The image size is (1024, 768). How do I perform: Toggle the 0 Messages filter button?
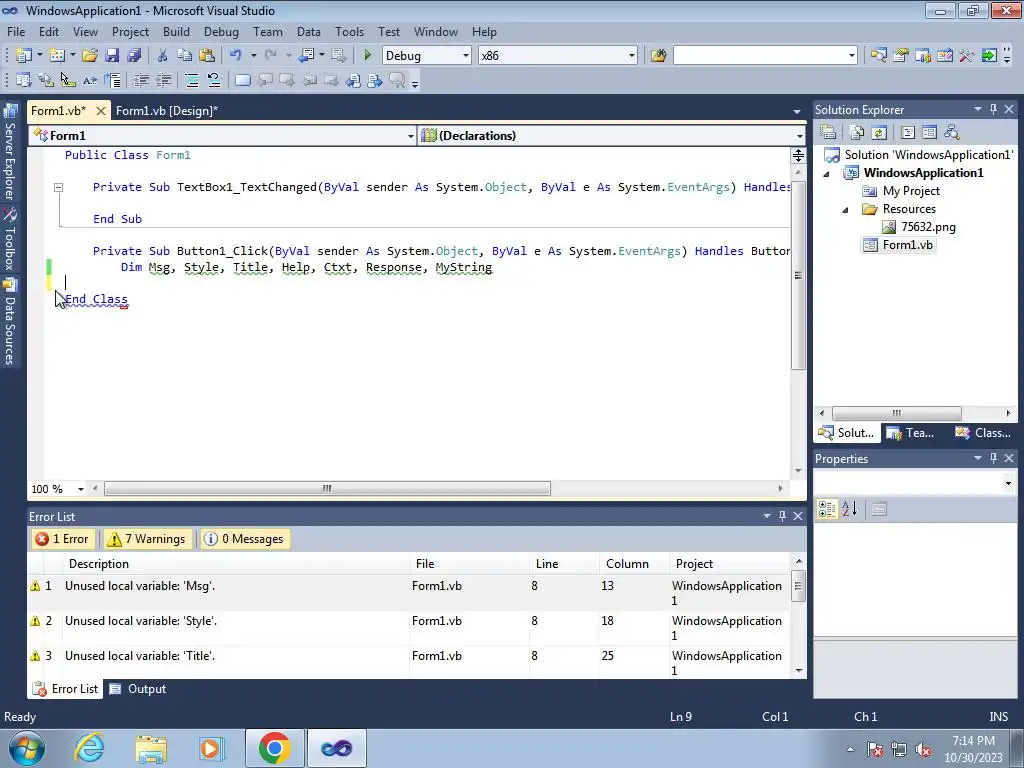click(x=245, y=539)
